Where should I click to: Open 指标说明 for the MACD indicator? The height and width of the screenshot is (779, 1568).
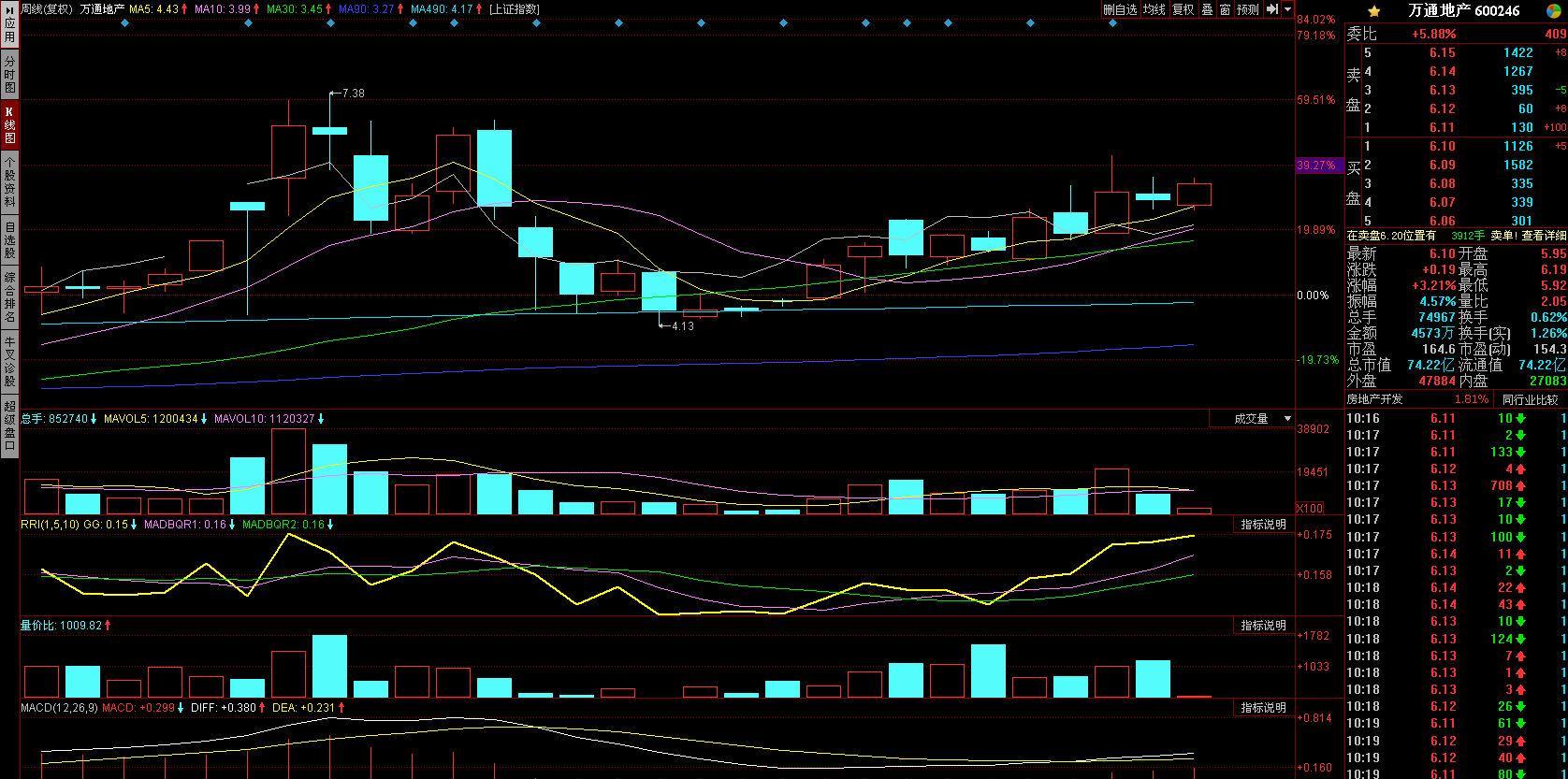1263,708
